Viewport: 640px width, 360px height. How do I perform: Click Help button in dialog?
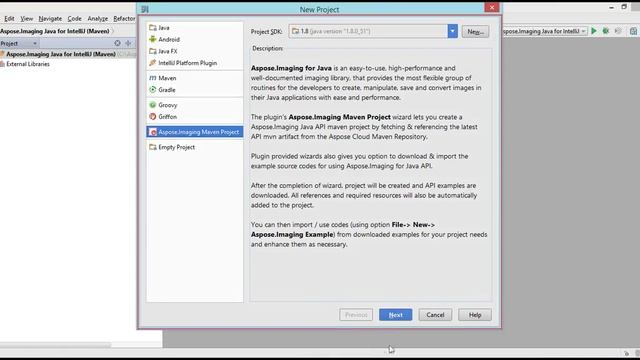[x=475, y=315]
